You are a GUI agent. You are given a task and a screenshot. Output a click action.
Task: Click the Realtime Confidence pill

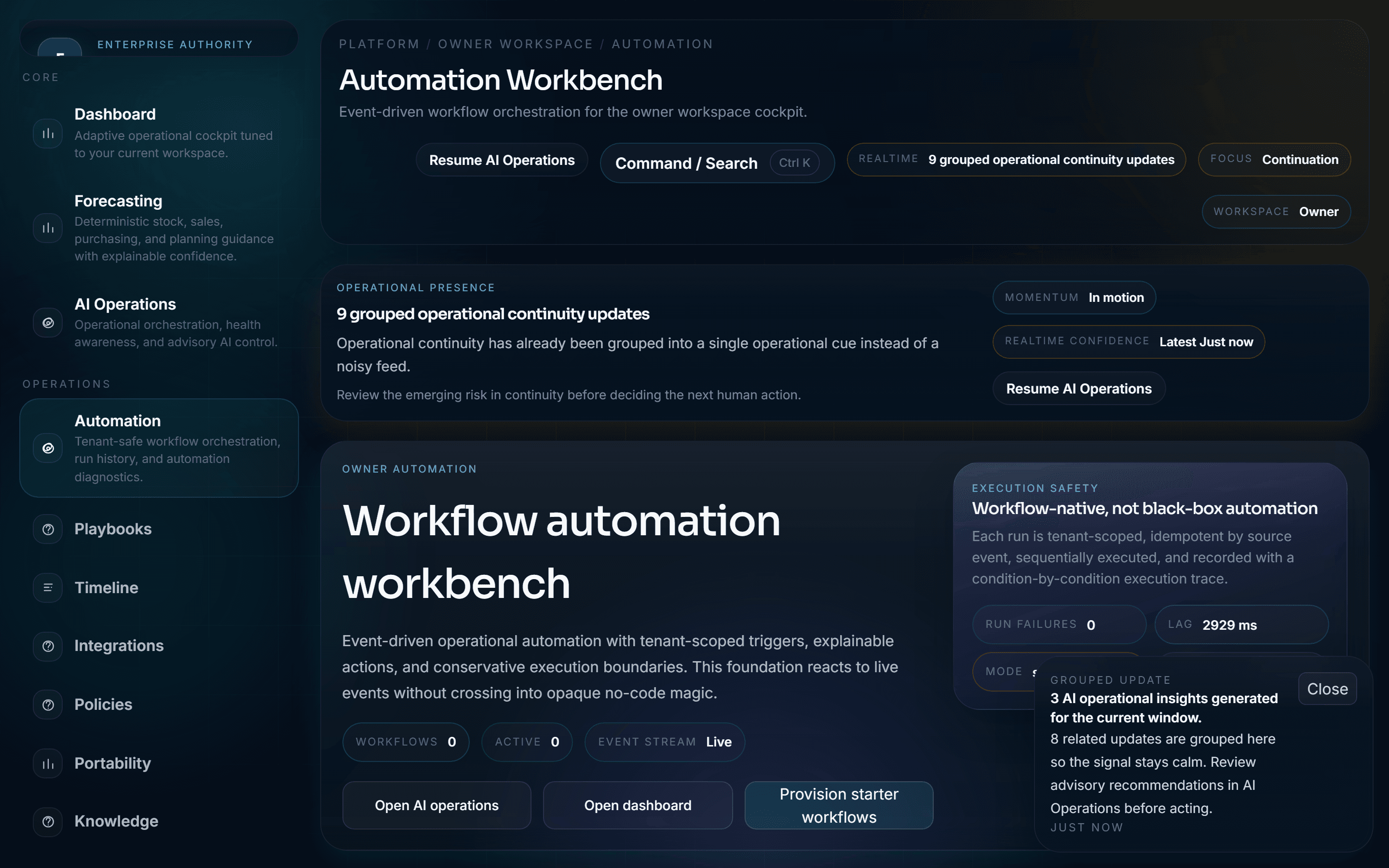pos(1129,341)
